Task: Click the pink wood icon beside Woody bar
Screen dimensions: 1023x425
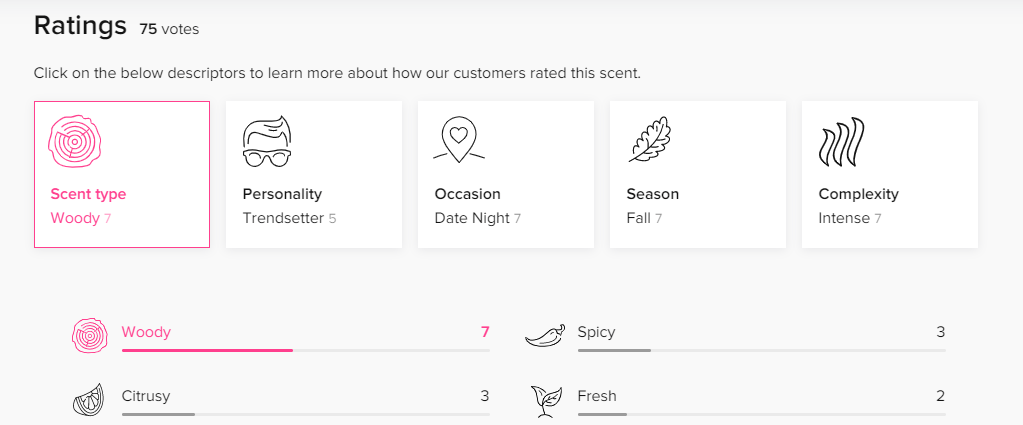Action: 89,337
